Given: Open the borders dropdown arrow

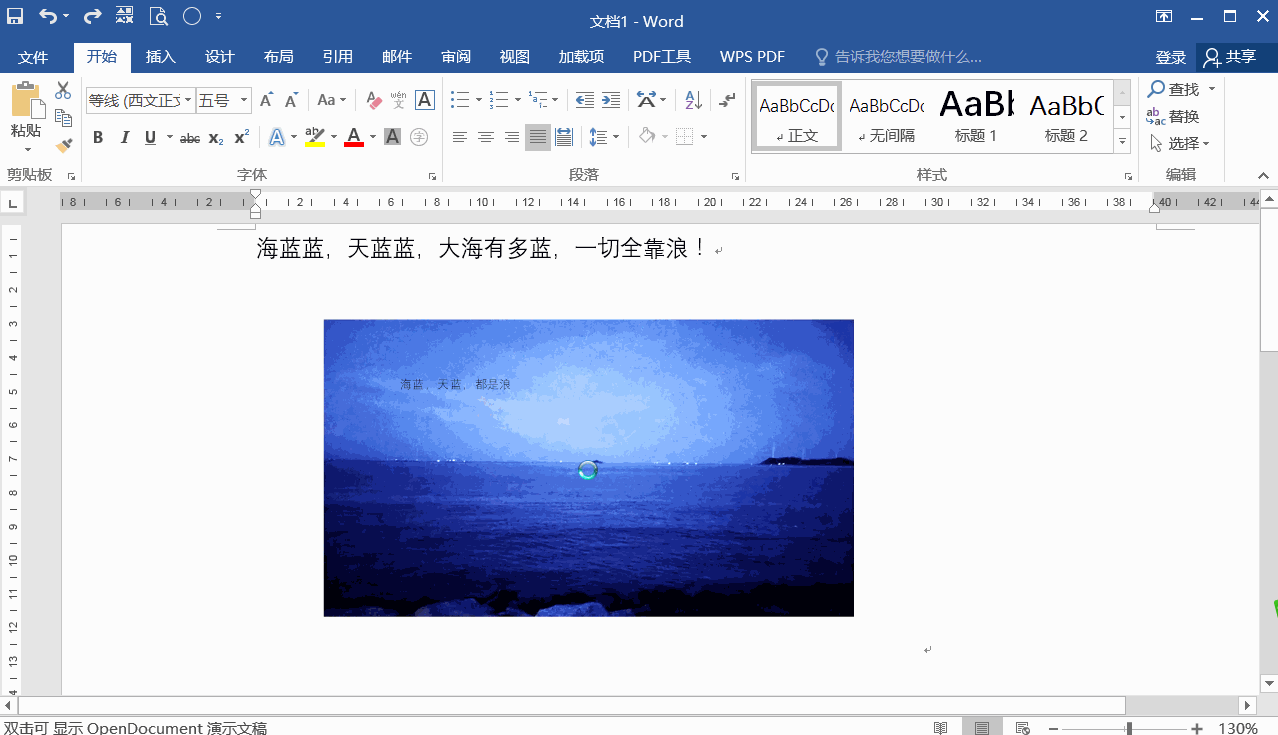Looking at the screenshot, I should pos(704,137).
